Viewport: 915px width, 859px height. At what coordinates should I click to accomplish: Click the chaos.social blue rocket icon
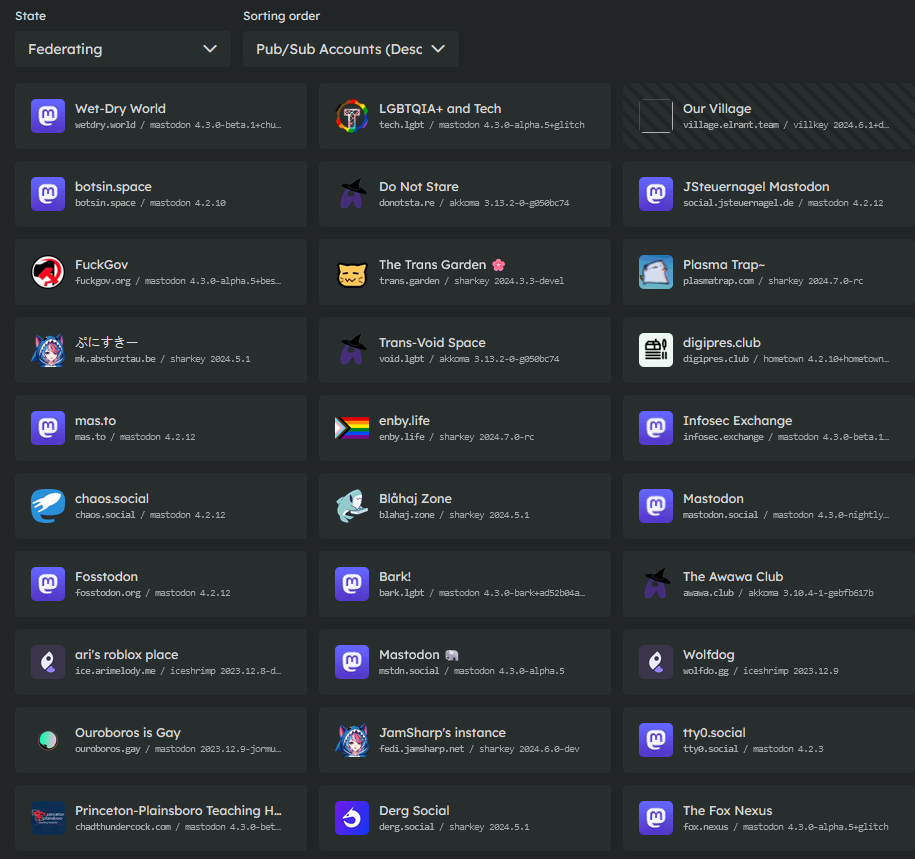[48, 506]
